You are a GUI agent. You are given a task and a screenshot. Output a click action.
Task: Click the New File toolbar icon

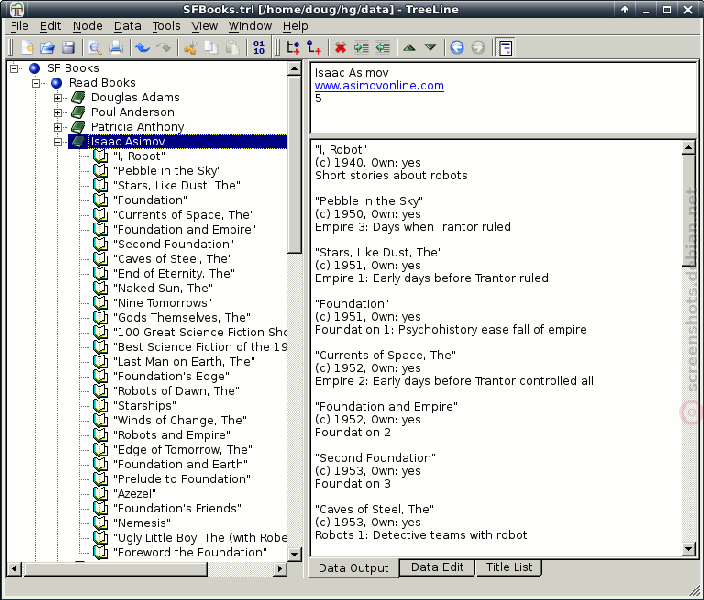pyautogui.click(x=27, y=48)
